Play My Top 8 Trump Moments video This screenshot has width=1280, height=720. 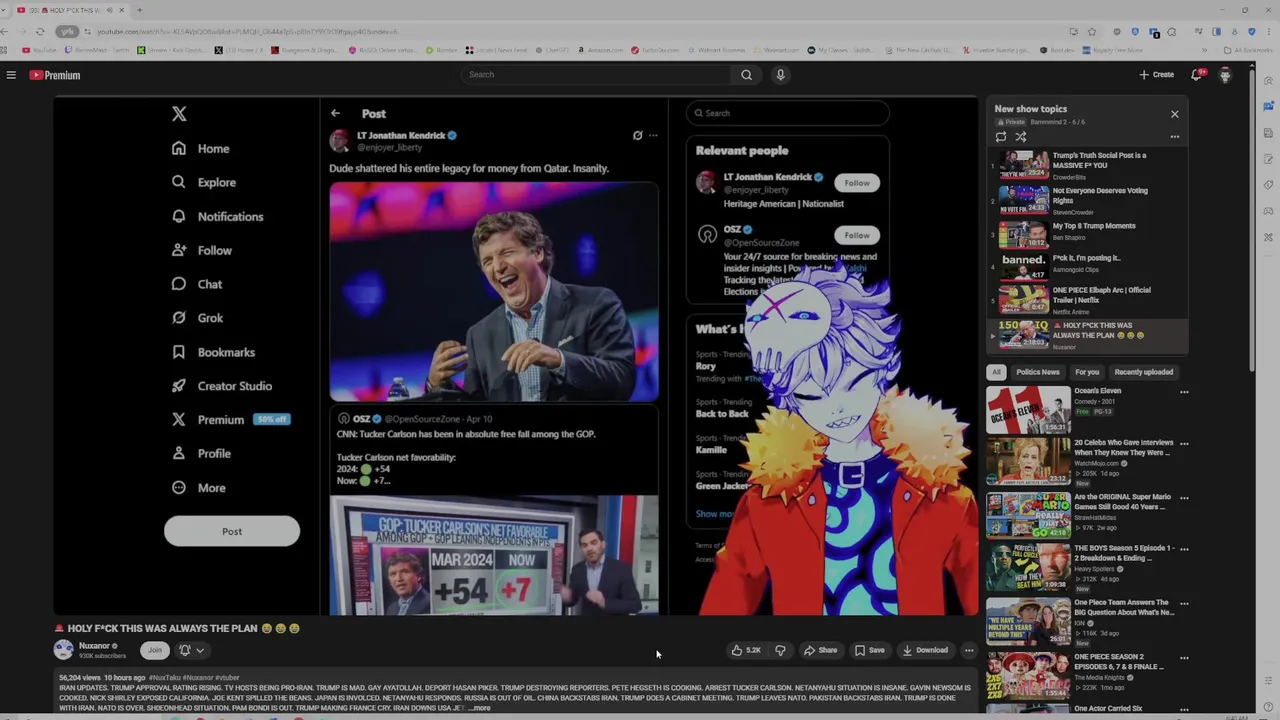click(1088, 235)
